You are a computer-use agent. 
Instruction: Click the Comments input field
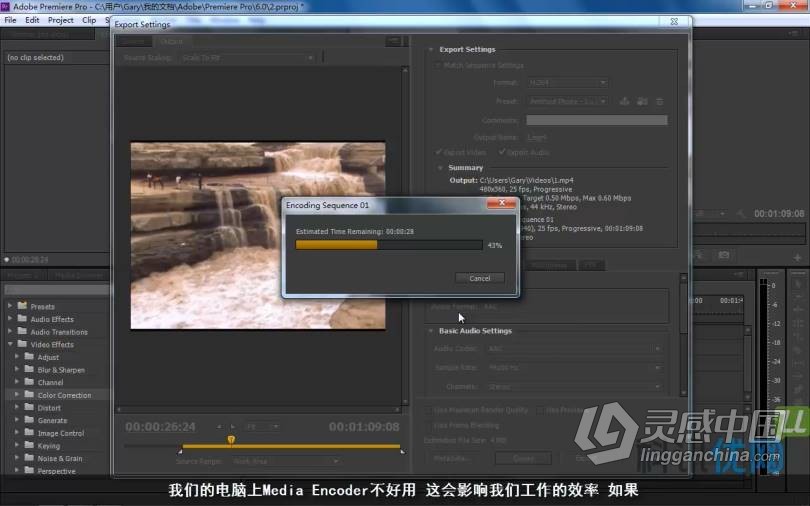pos(597,120)
